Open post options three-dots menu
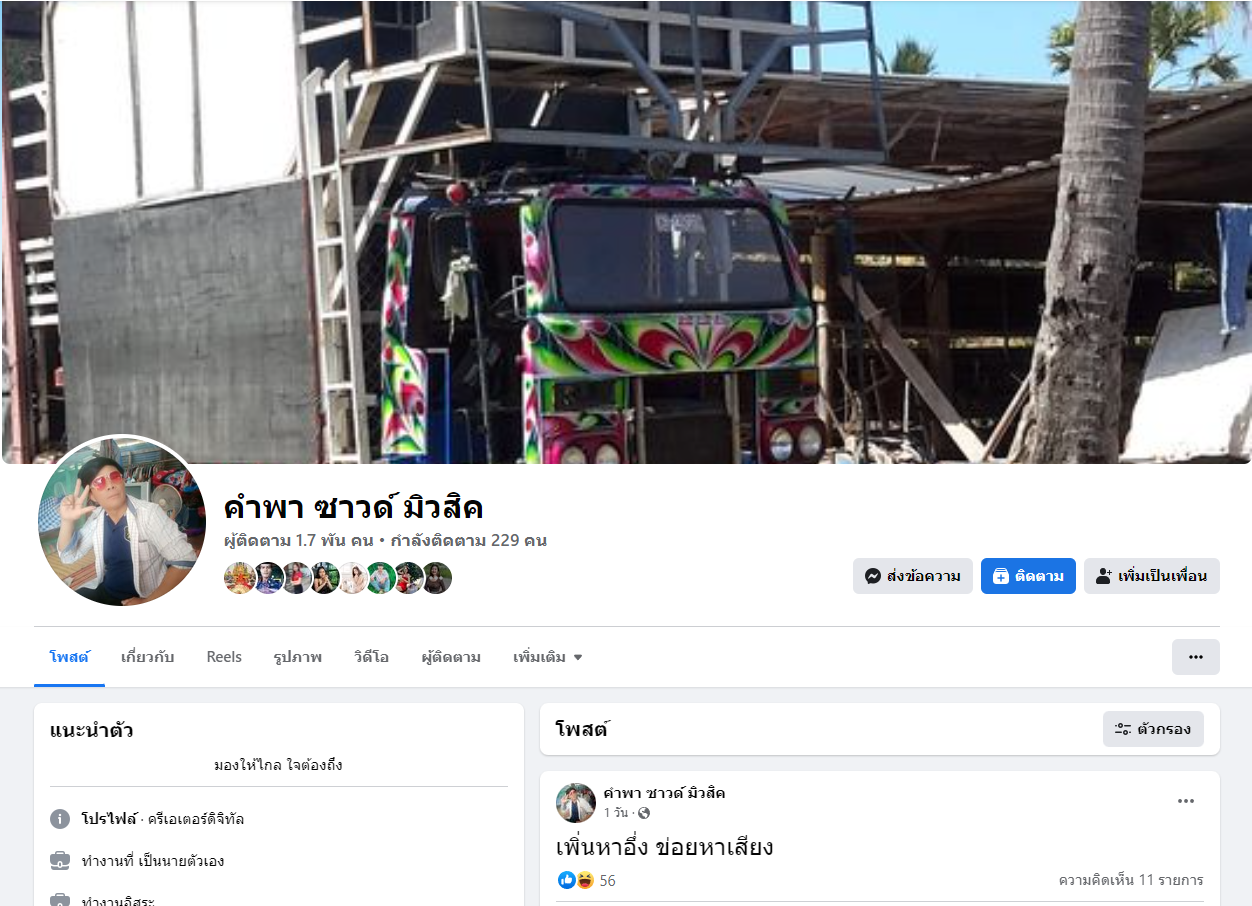 pyautogui.click(x=1186, y=801)
